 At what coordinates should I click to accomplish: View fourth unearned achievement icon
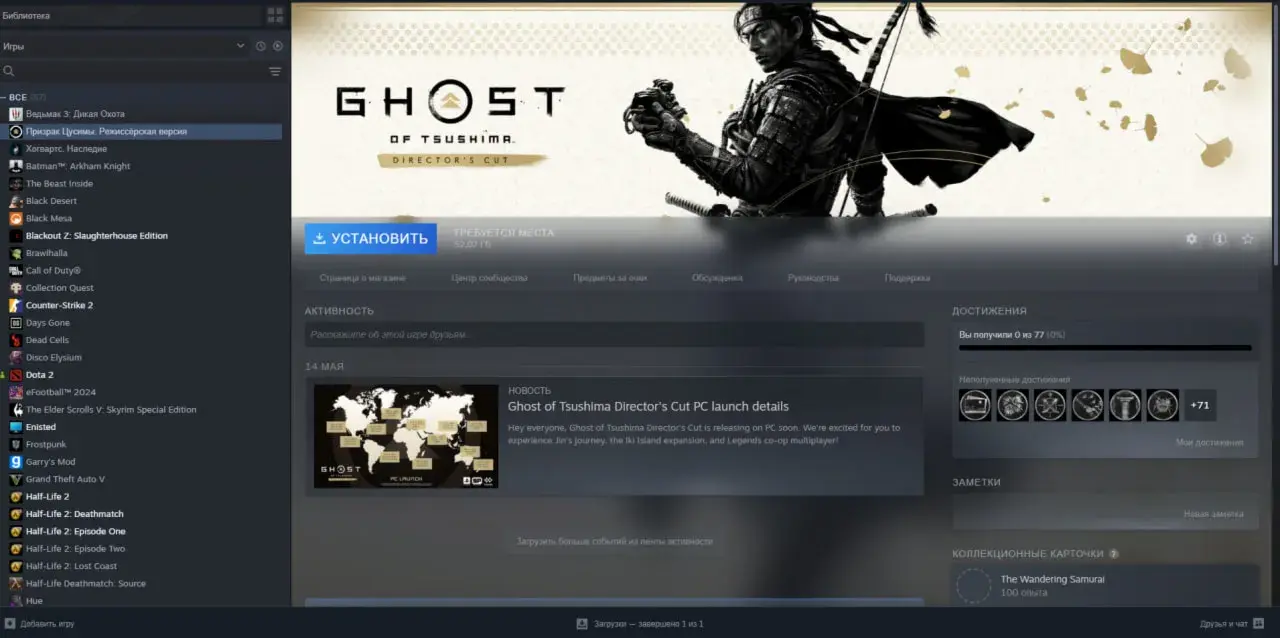pyautogui.click(x=1087, y=405)
